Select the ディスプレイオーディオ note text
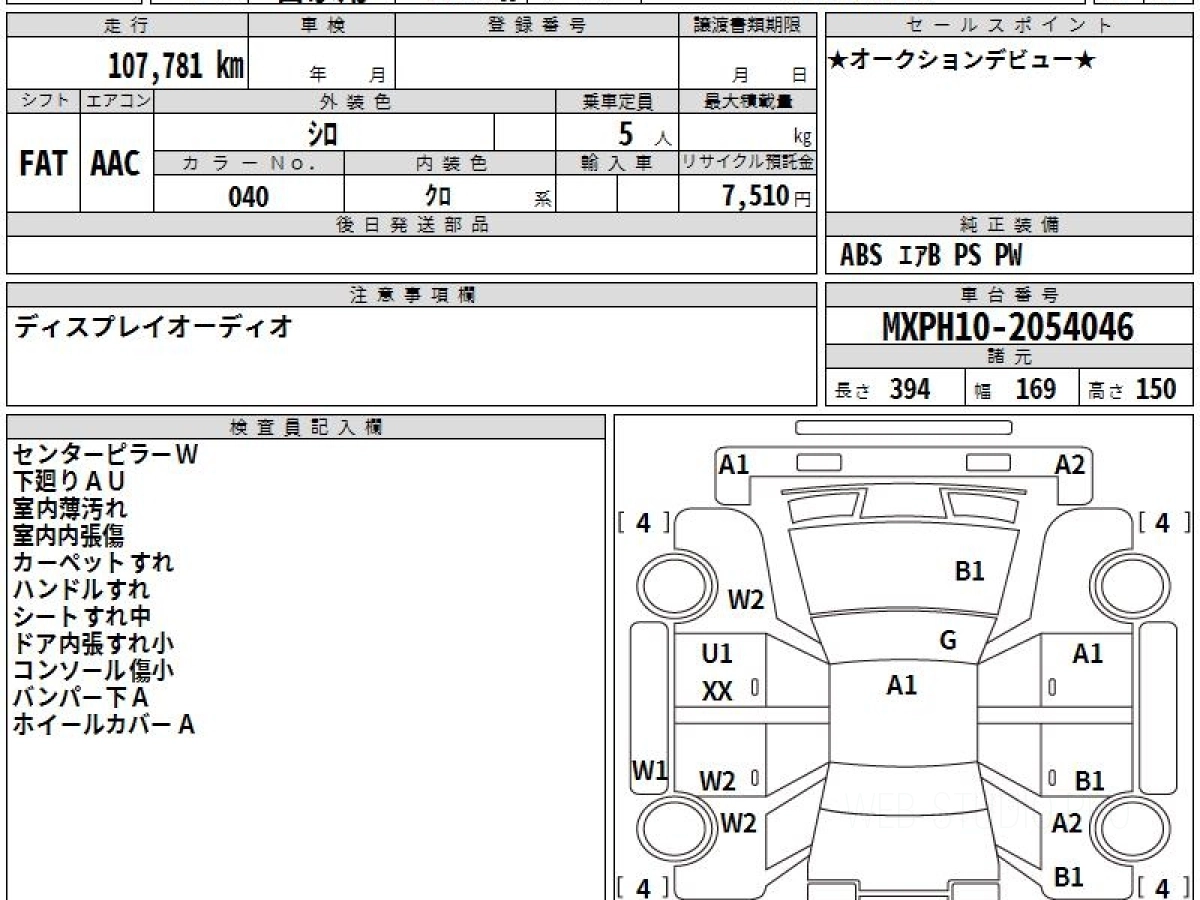The width and height of the screenshot is (1200, 900). tap(153, 325)
